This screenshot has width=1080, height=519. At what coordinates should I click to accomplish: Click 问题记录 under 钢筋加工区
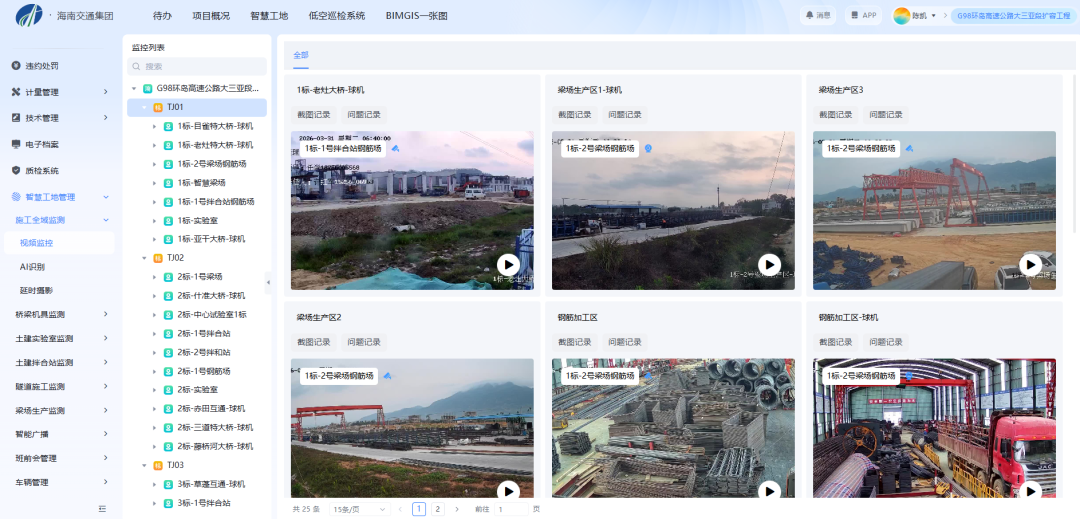click(x=625, y=342)
